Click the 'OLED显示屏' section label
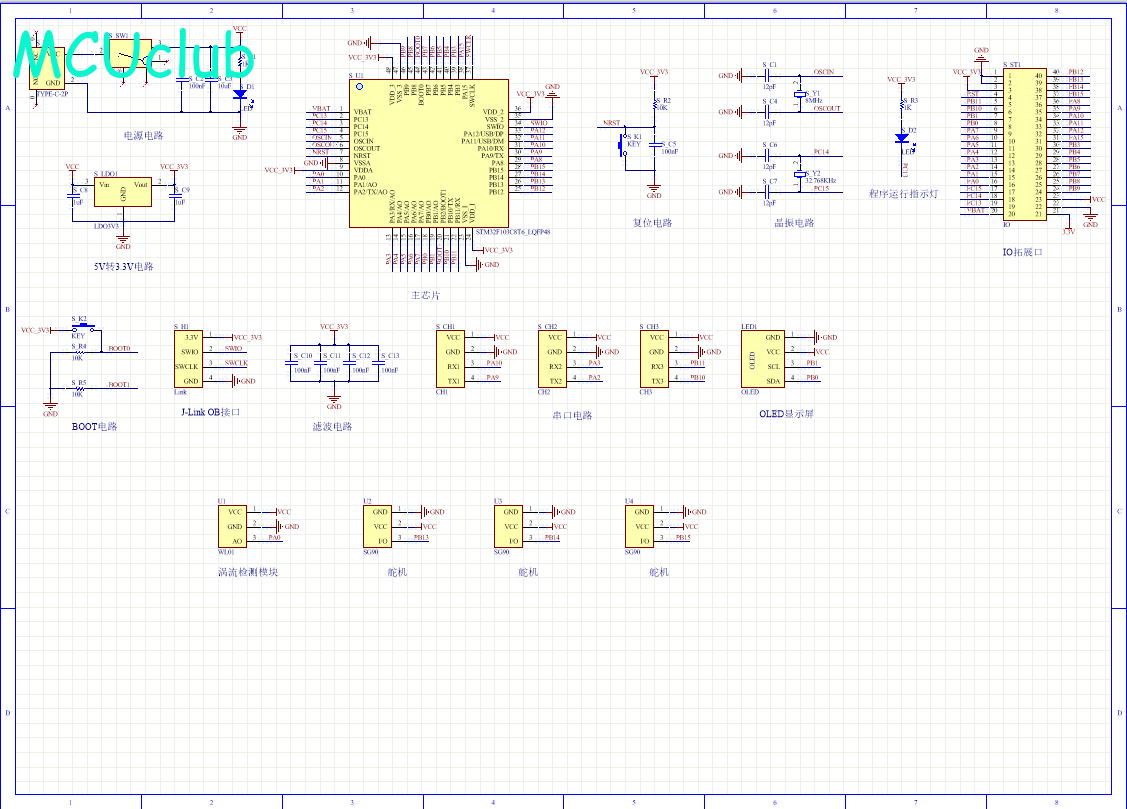This screenshot has width=1127, height=809. [x=786, y=414]
